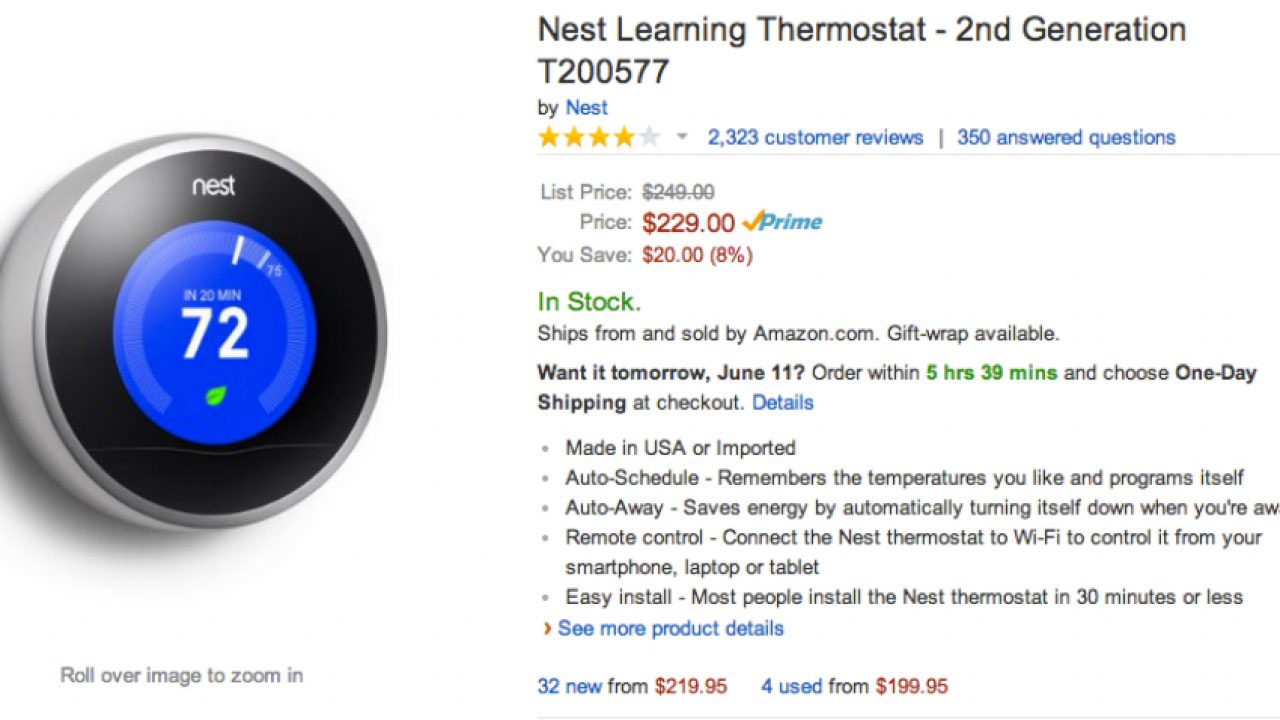Click the Prime logo beside the price
This screenshot has height=720, width=1280.
click(x=783, y=222)
